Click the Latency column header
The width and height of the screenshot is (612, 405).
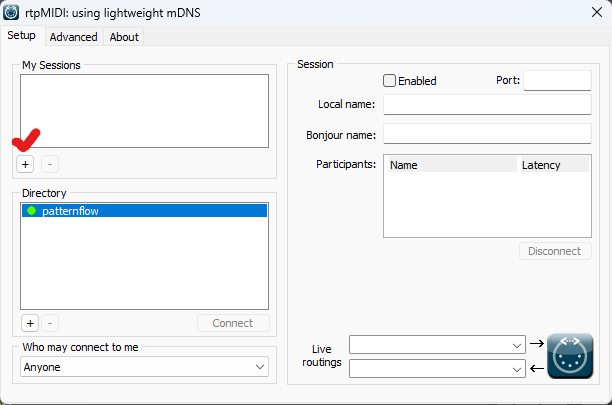[x=554, y=165]
